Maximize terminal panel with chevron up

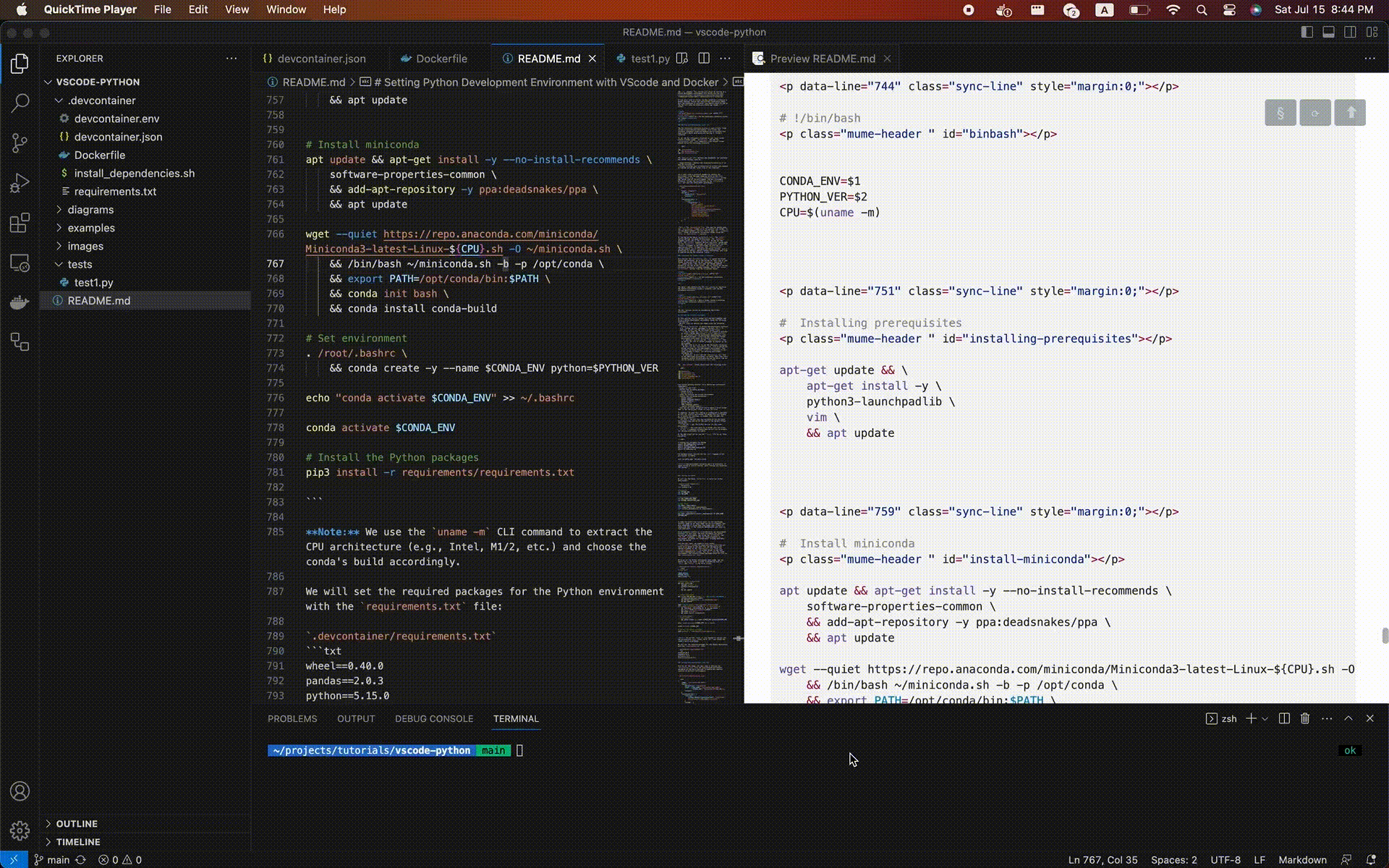click(x=1348, y=718)
